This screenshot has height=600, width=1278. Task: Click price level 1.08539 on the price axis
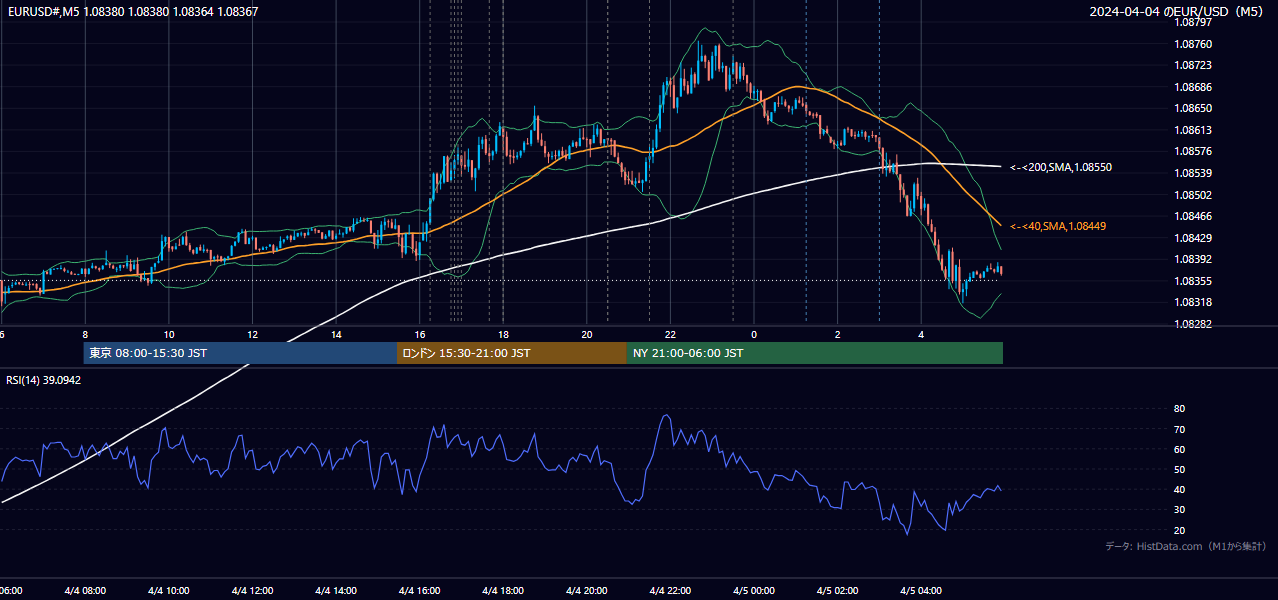pyautogui.click(x=1192, y=173)
